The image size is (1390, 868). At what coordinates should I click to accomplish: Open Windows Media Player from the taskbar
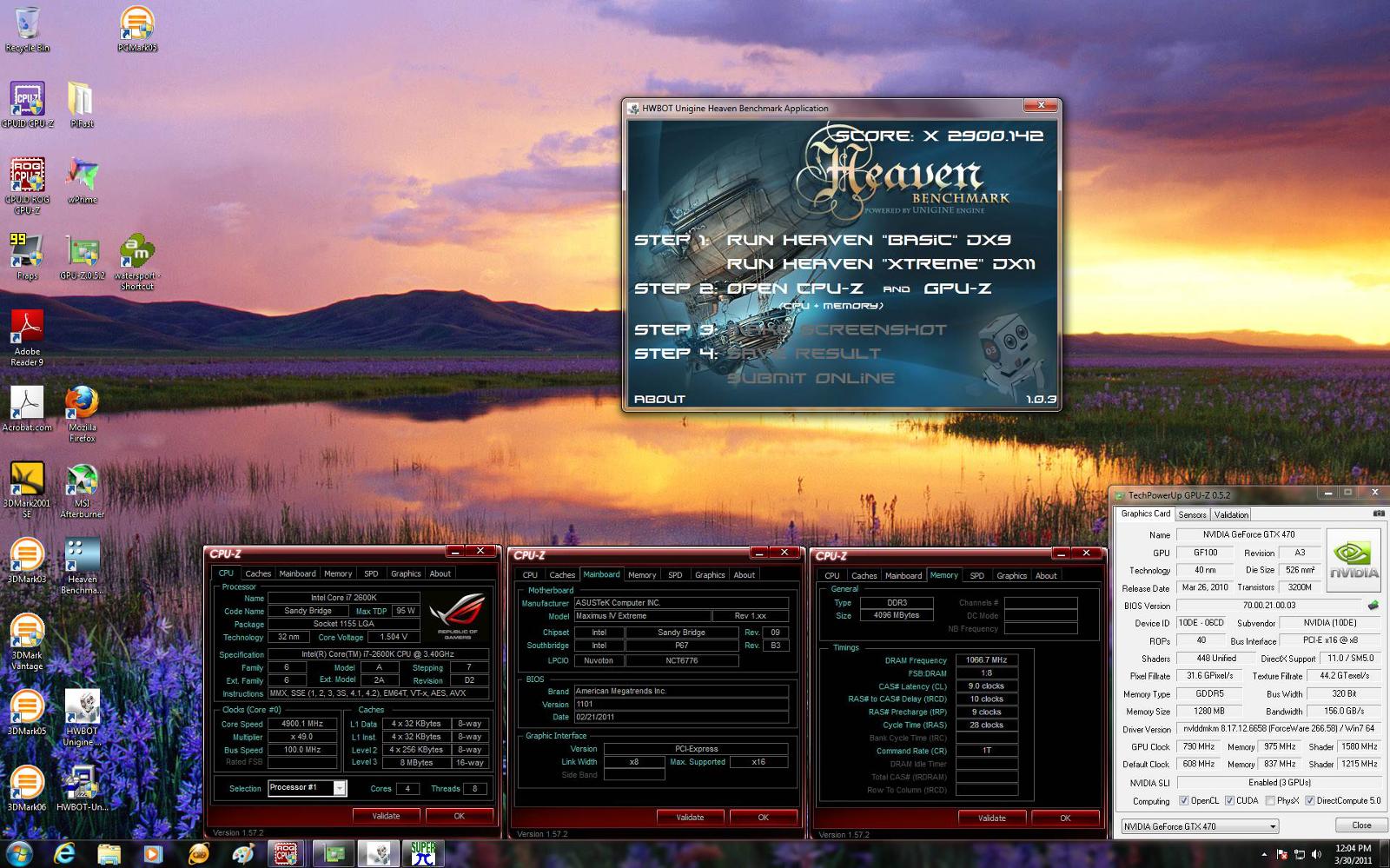153,853
